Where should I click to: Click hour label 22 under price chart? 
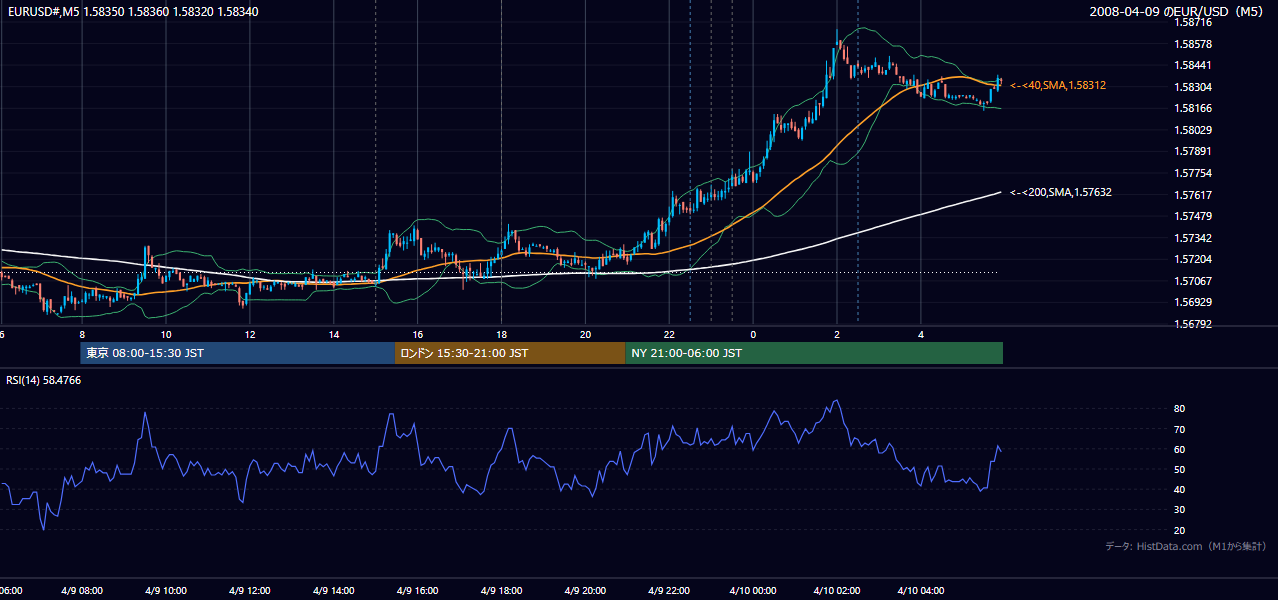click(670, 335)
